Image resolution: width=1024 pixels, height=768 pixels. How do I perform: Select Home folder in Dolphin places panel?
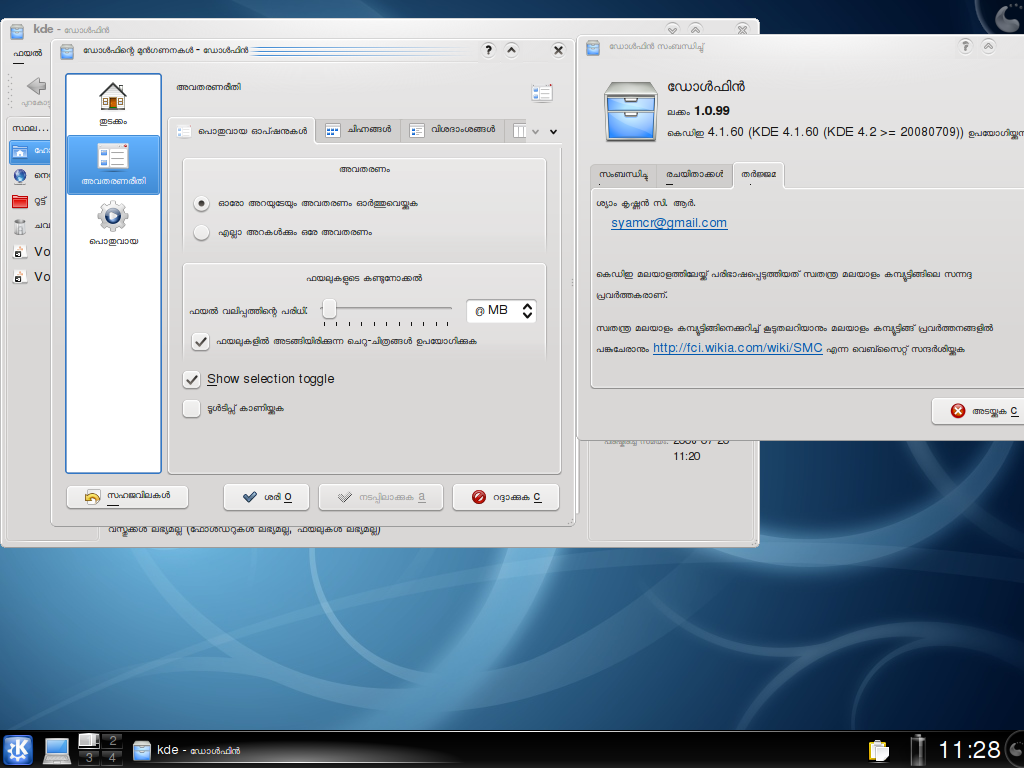pos(30,151)
